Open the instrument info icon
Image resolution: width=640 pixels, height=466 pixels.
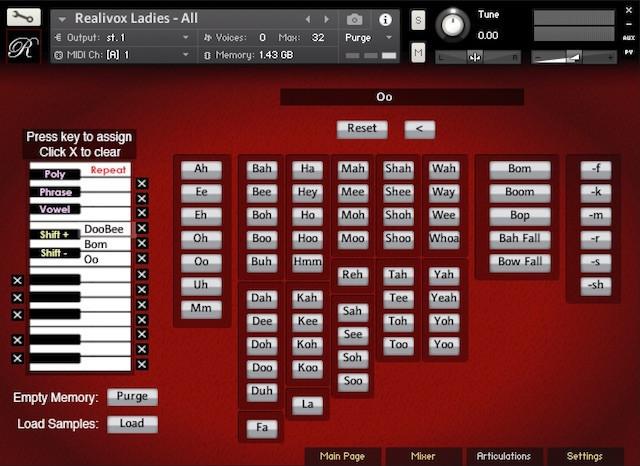[385, 19]
